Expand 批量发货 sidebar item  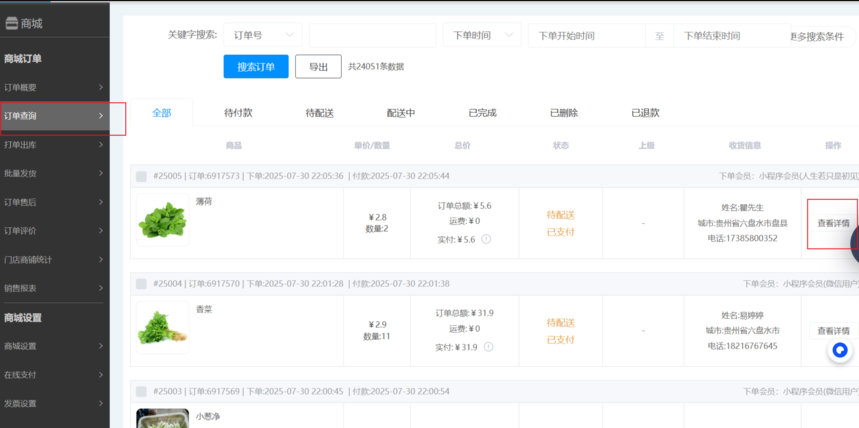coord(55,173)
